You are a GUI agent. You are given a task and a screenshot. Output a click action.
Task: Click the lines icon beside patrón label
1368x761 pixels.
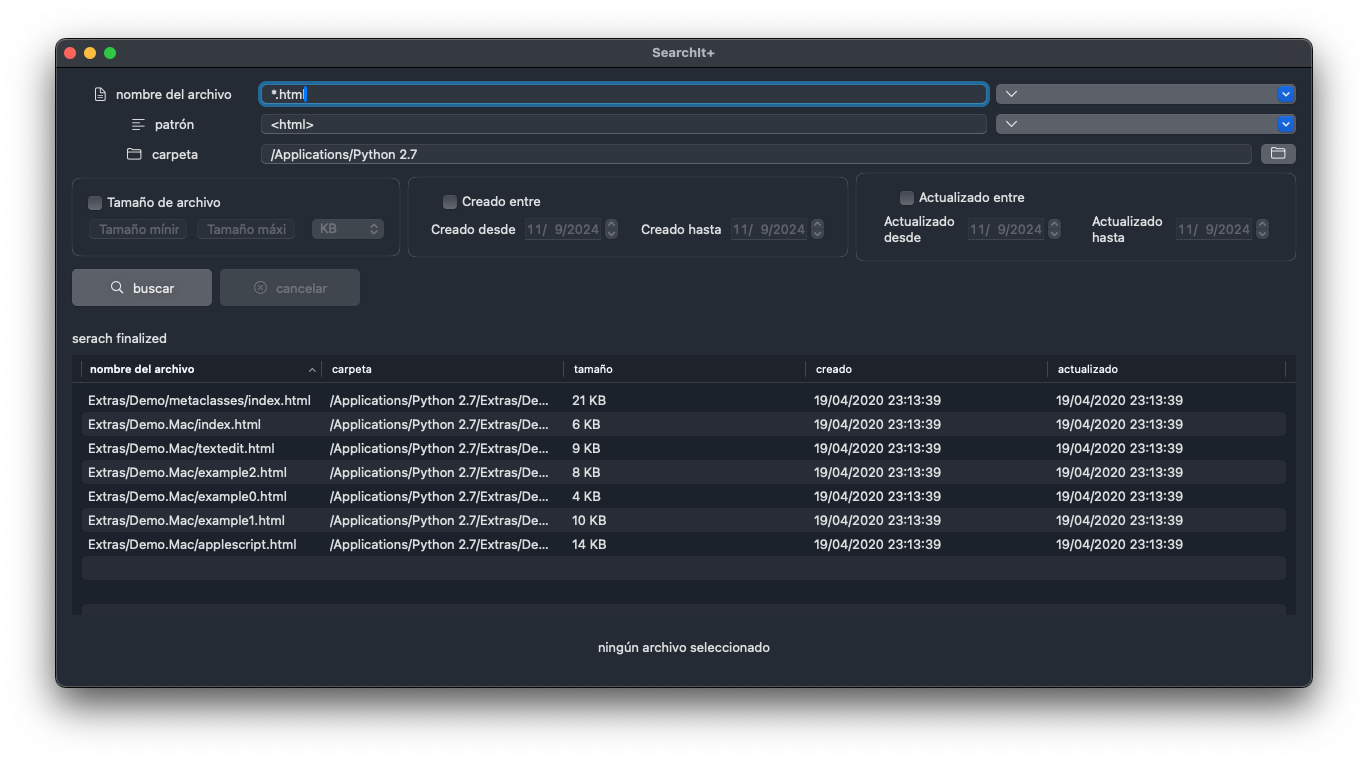pyautogui.click(x=137, y=123)
